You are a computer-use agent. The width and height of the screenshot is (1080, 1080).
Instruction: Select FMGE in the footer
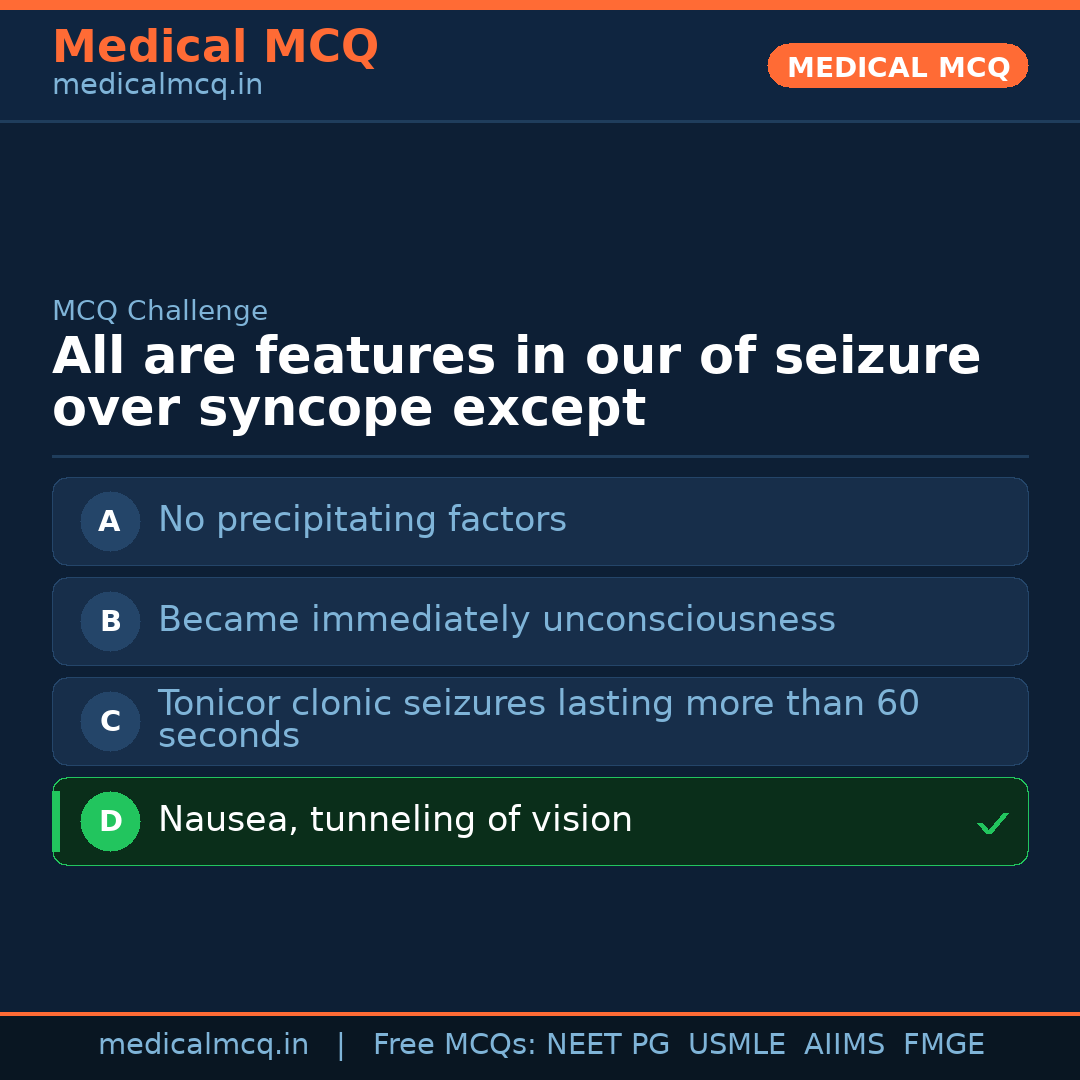click(x=943, y=1045)
